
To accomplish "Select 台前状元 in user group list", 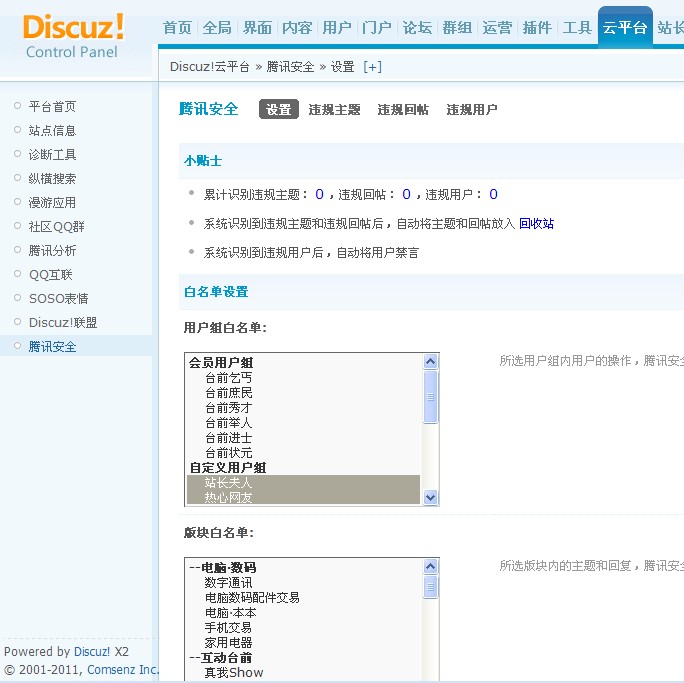I will point(229,452).
